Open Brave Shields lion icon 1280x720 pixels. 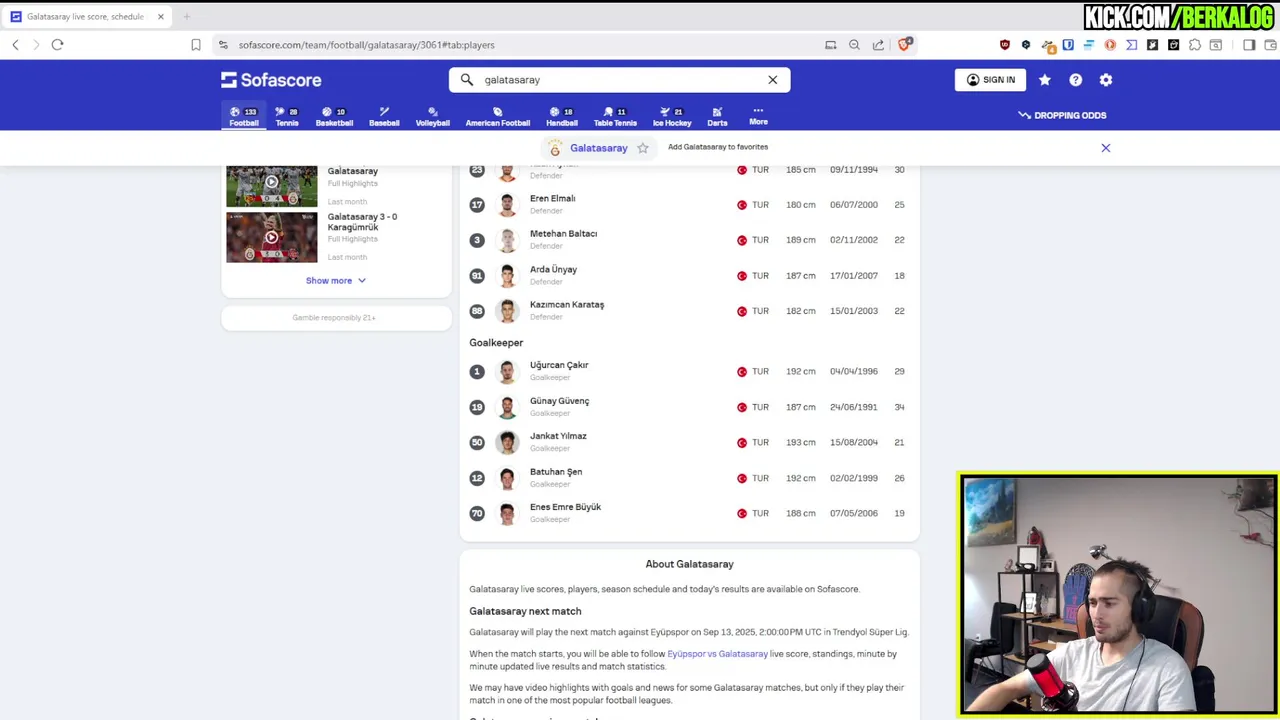[x=904, y=44]
